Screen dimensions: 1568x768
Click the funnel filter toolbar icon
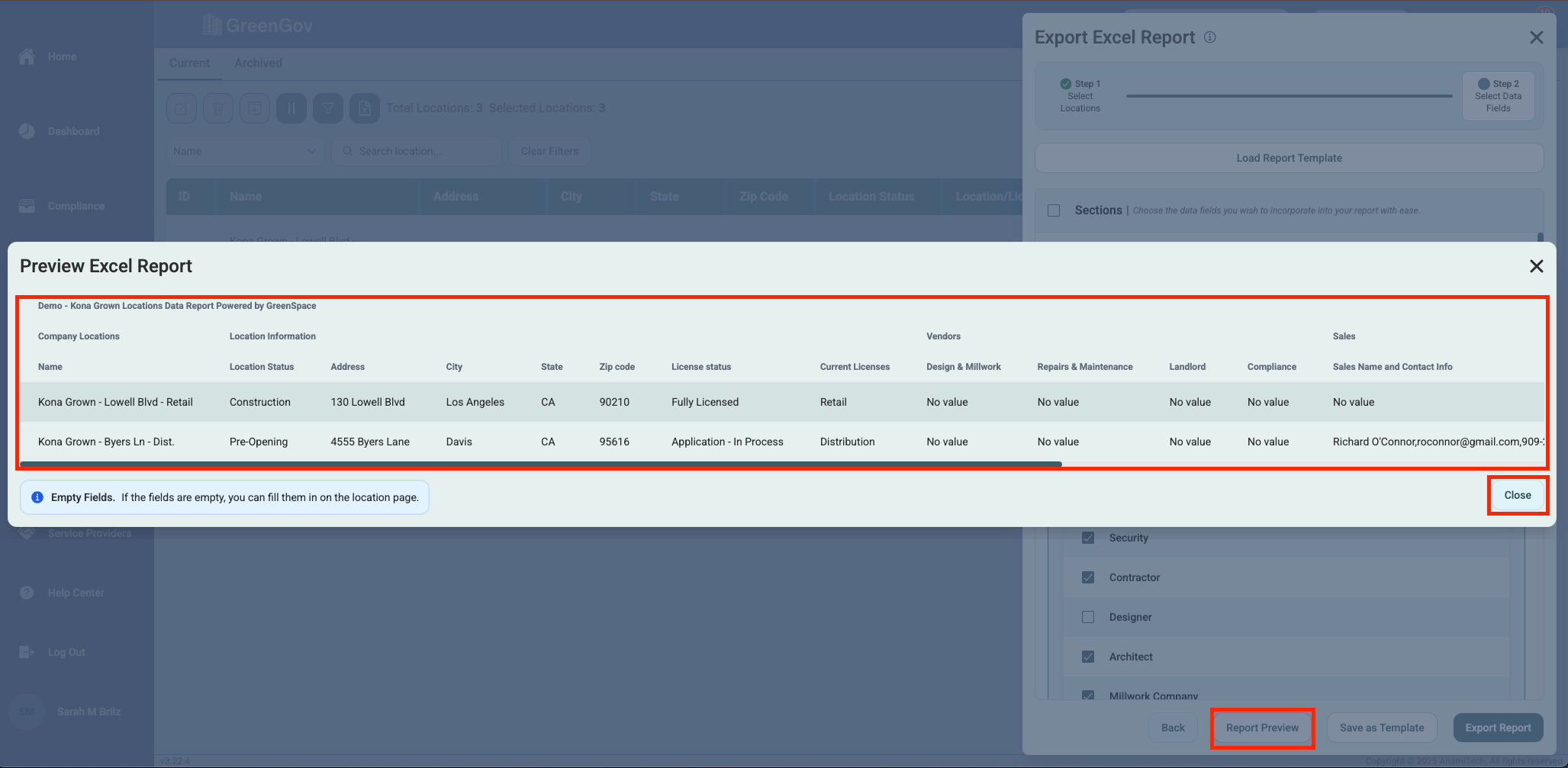[328, 108]
